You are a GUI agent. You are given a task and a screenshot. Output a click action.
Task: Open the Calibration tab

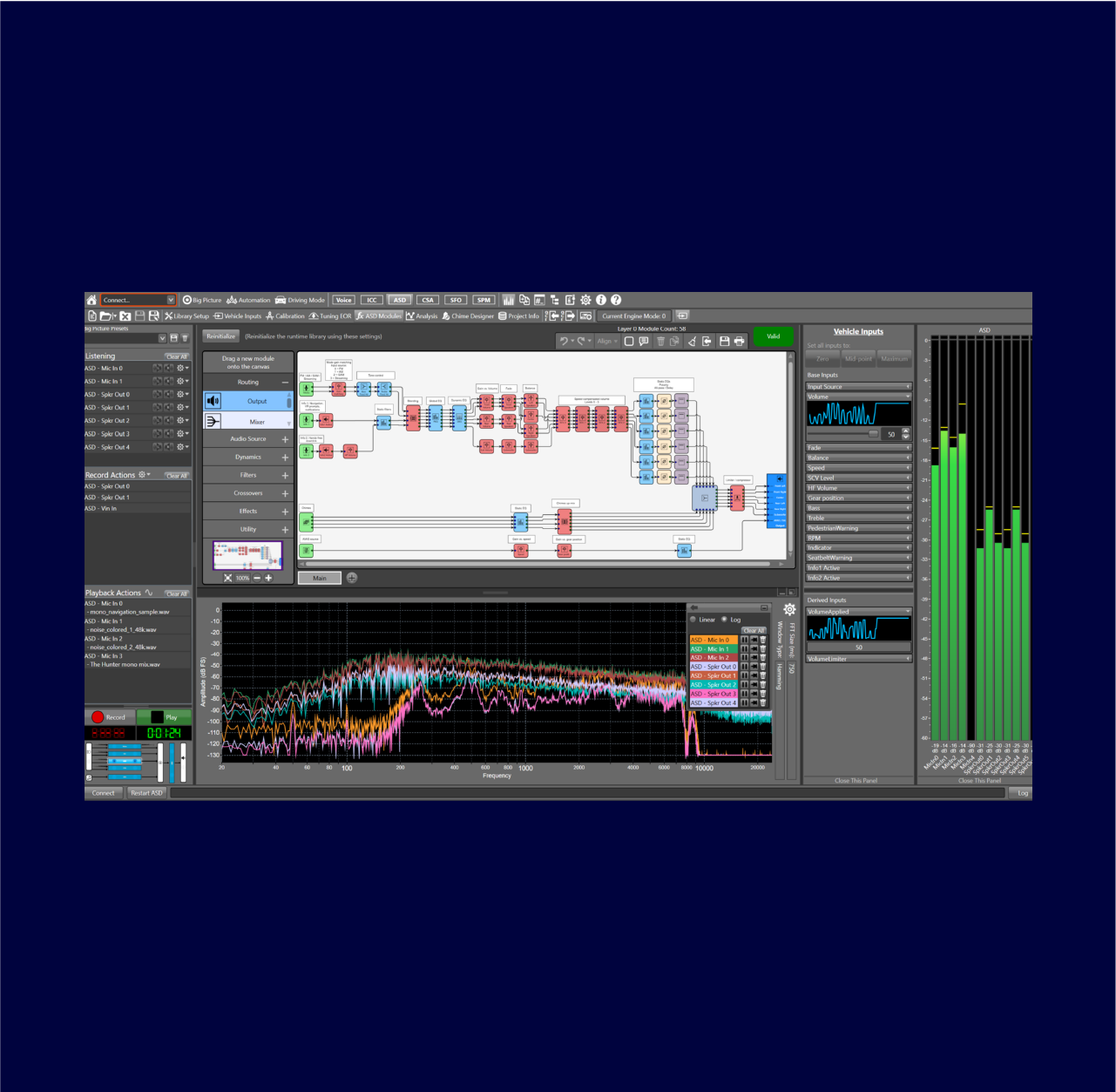[285, 315]
